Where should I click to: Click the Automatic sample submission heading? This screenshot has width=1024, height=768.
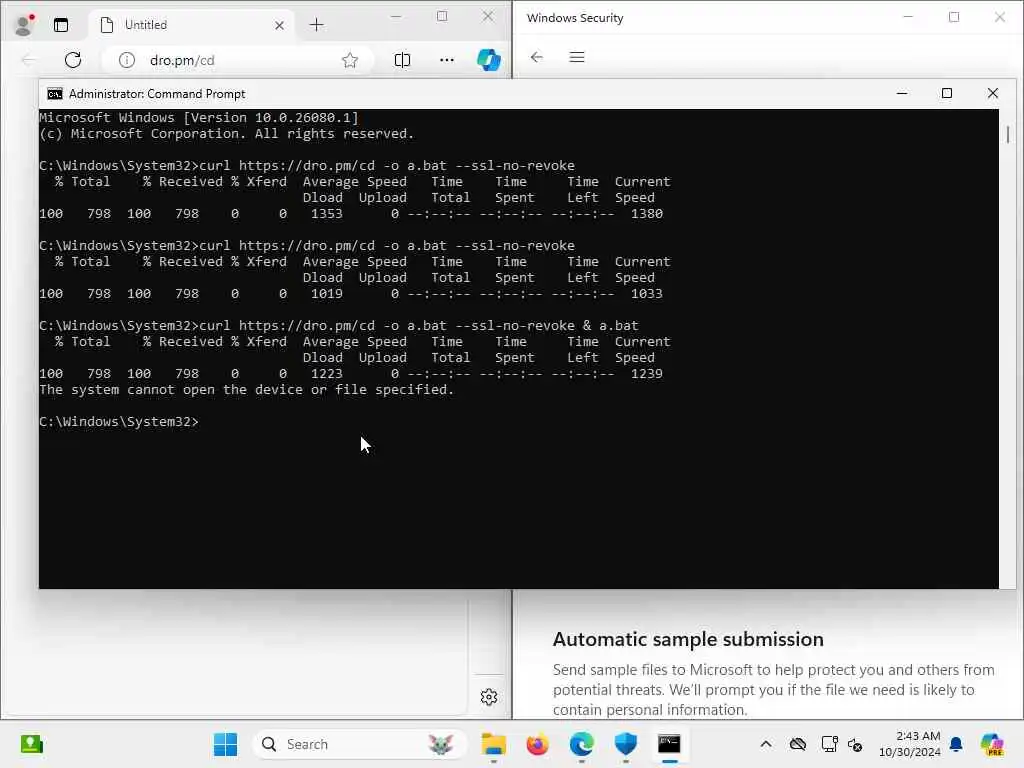(x=688, y=639)
